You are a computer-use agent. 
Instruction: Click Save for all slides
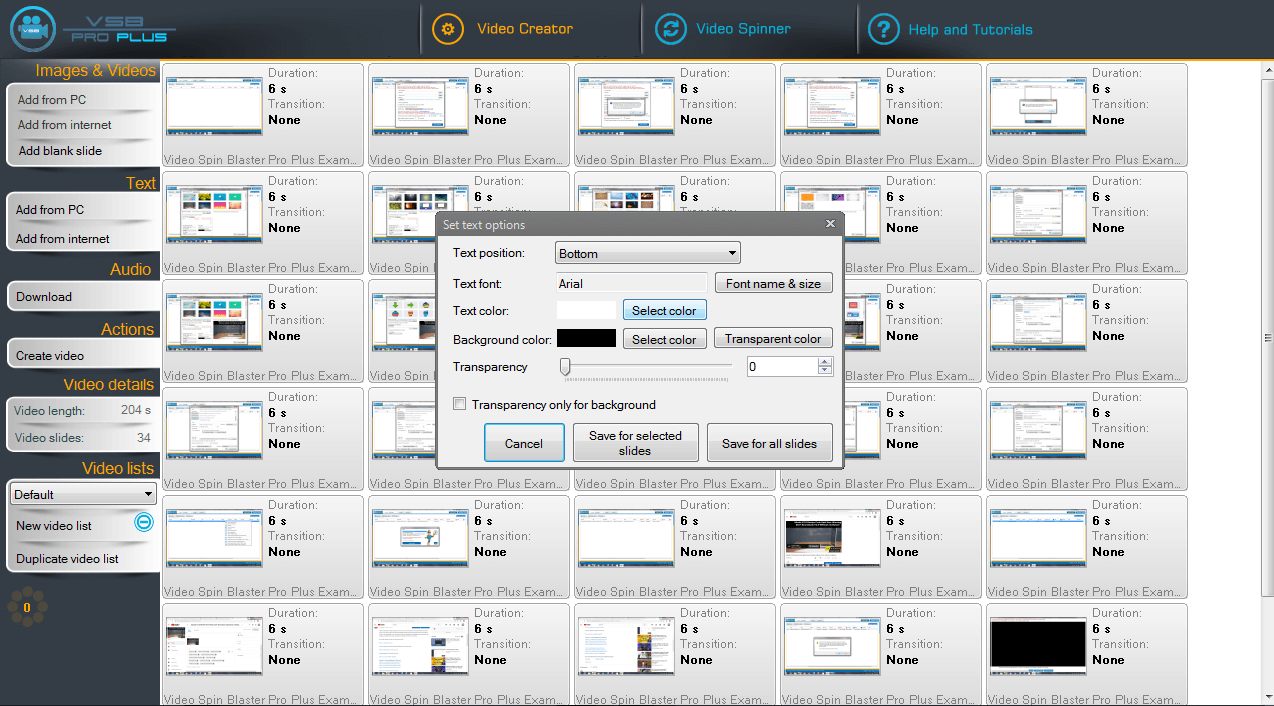(770, 443)
